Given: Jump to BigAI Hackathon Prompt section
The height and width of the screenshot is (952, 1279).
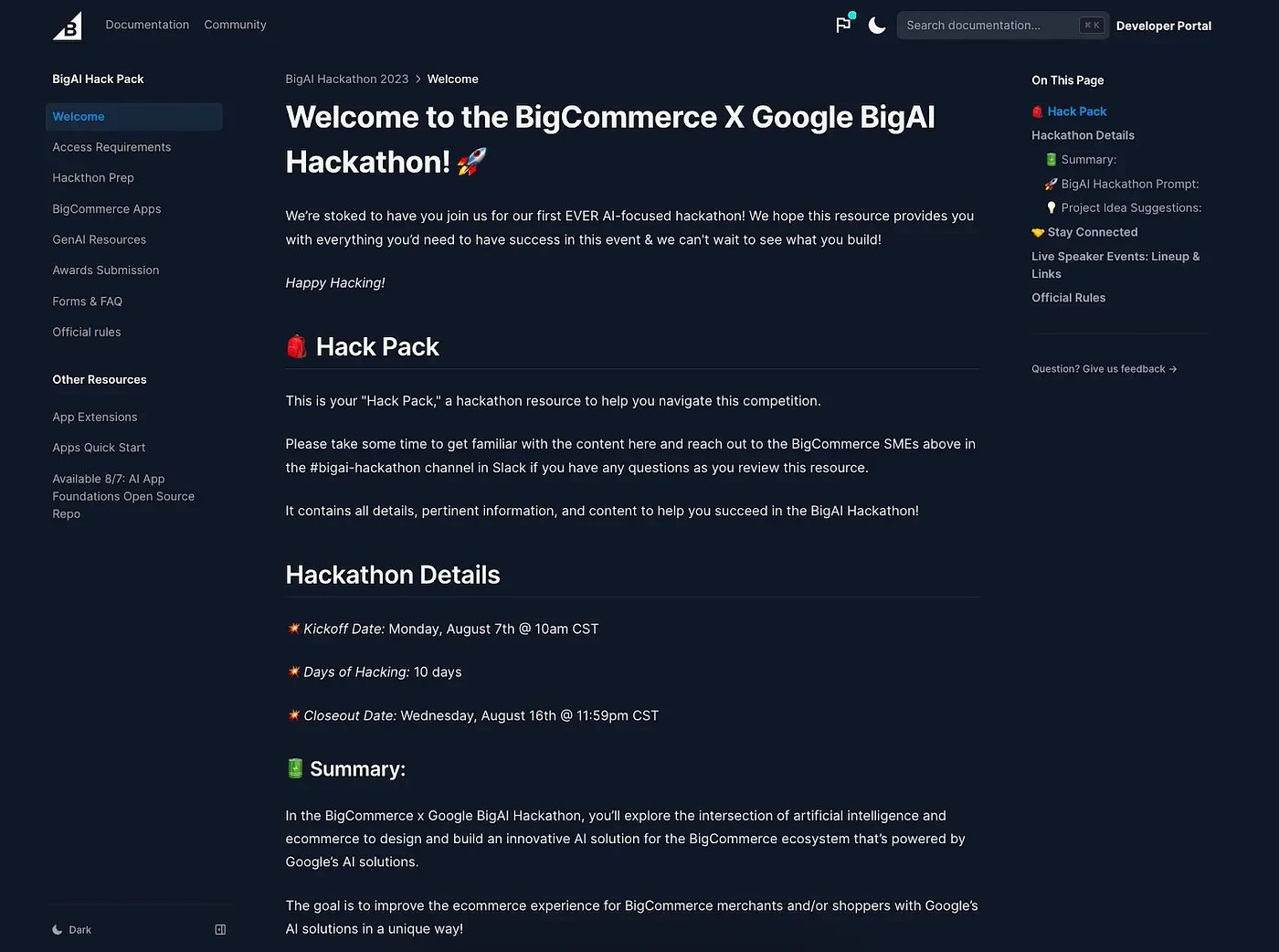Looking at the screenshot, I should (1122, 184).
